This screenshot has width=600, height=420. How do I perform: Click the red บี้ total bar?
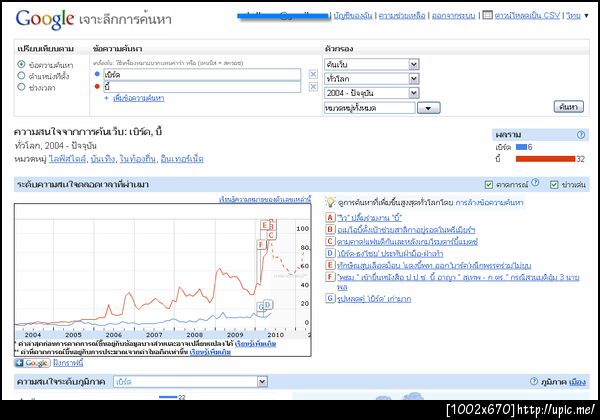point(545,159)
